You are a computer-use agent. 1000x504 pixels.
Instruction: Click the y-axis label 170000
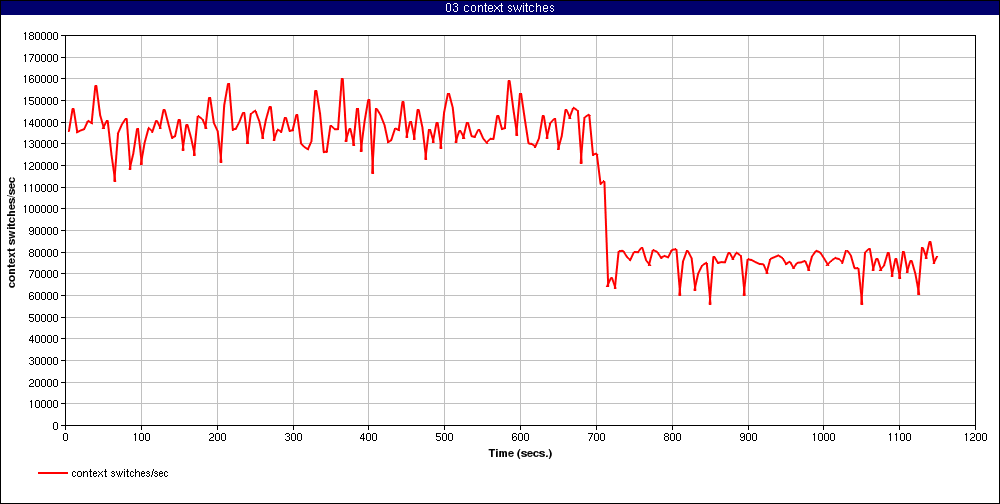[40, 57]
